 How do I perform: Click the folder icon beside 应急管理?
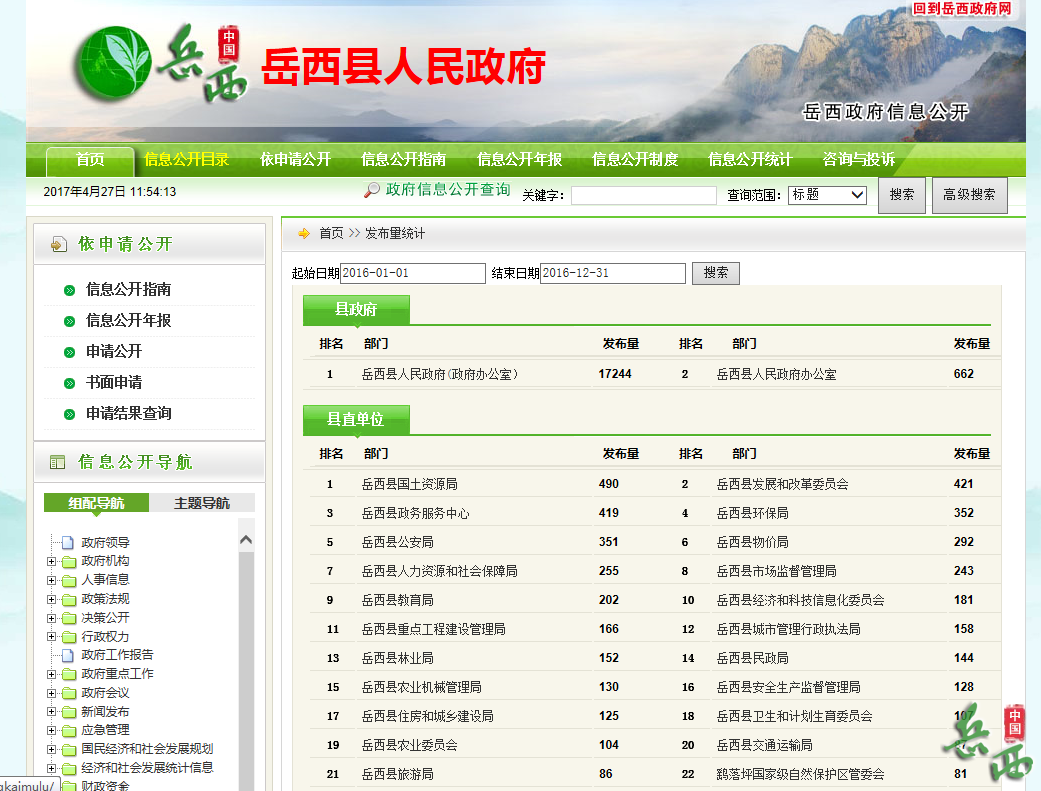point(68,731)
